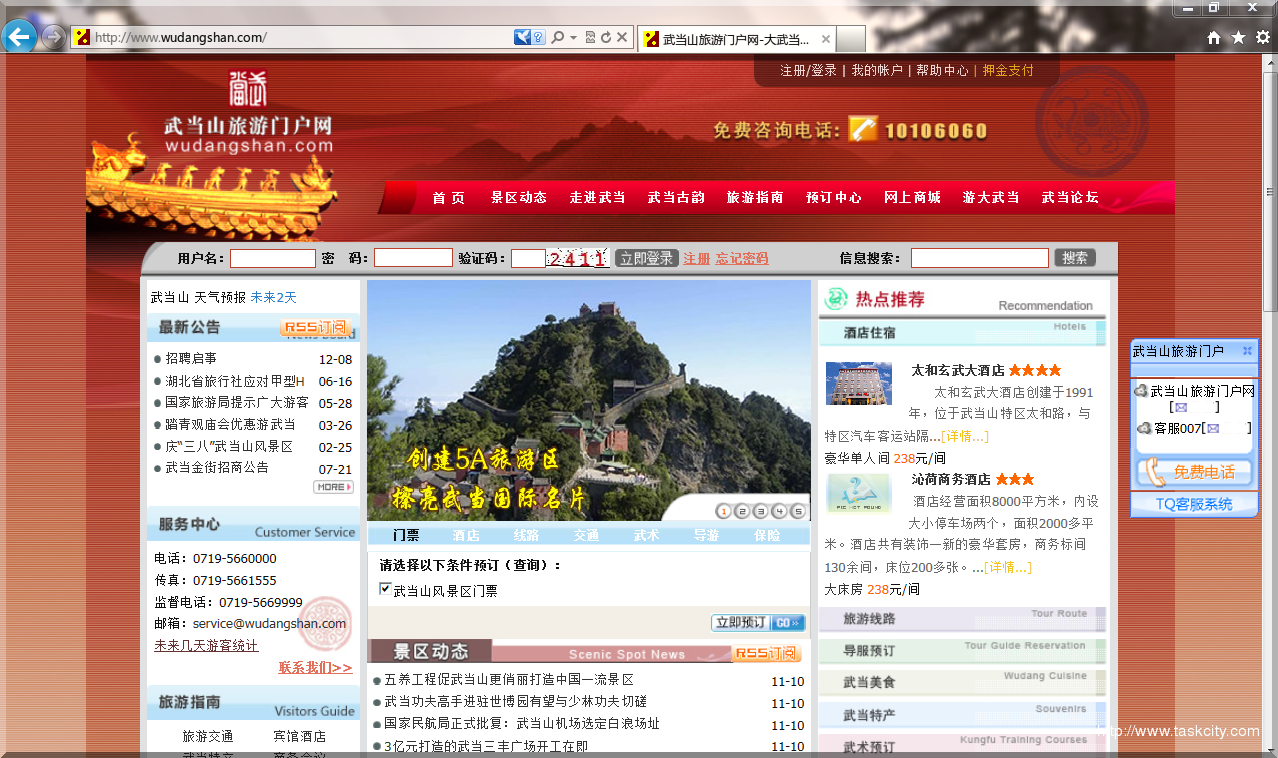Click the 立即登录 login button
This screenshot has height=758, width=1278.
point(647,258)
